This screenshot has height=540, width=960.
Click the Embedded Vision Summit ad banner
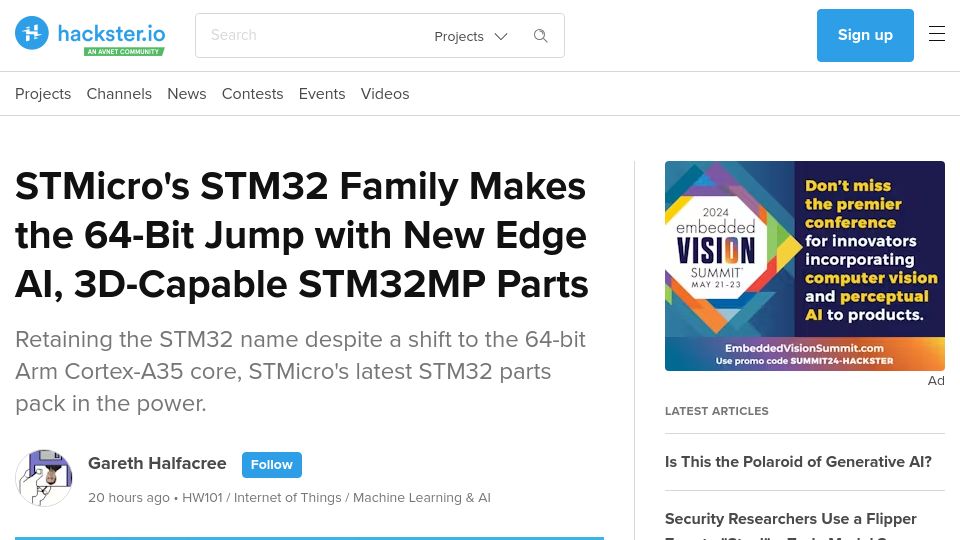(x=804, y=266)
